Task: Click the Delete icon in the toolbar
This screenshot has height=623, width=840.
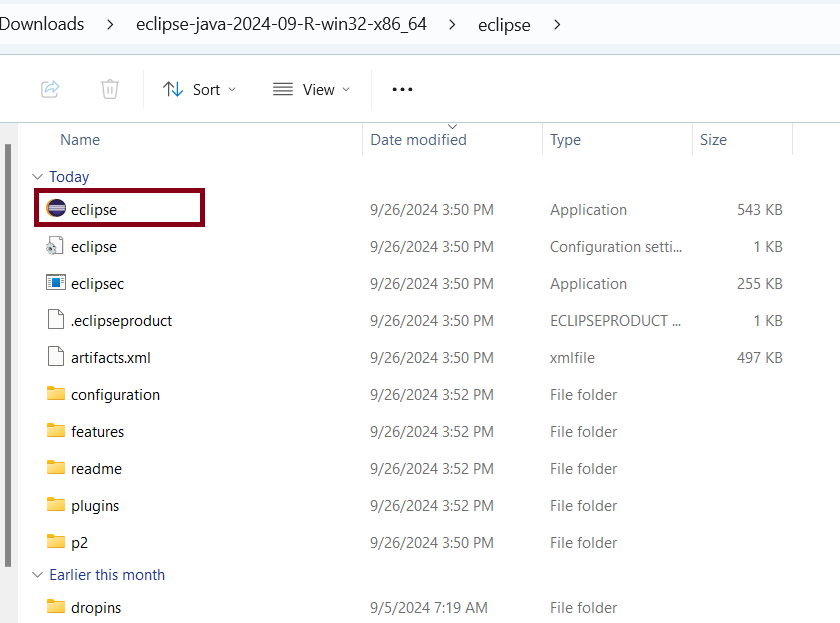Action: point(110,89)
